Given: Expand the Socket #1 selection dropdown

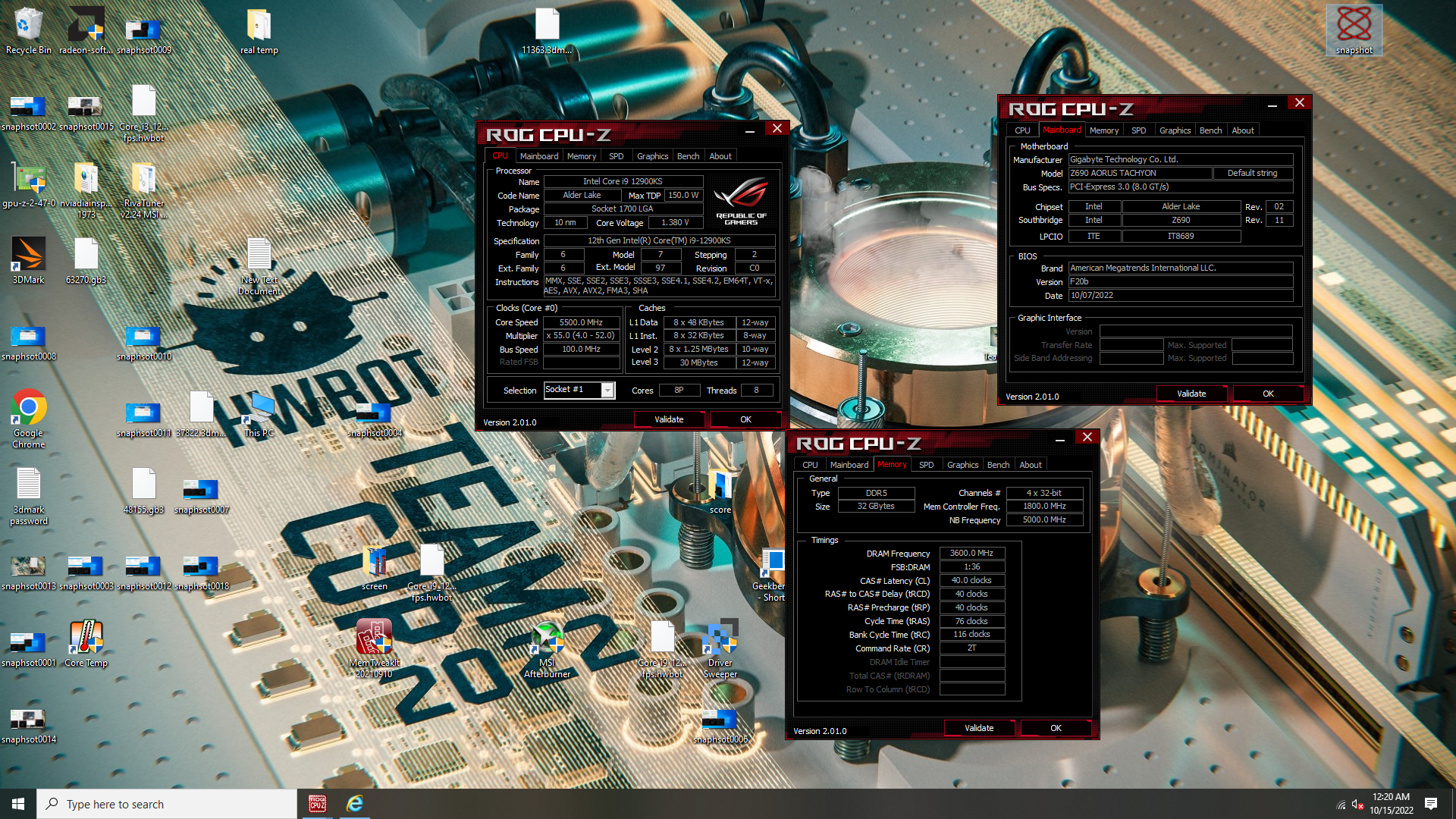Looking at the screenshot, I should click(607, 390).
